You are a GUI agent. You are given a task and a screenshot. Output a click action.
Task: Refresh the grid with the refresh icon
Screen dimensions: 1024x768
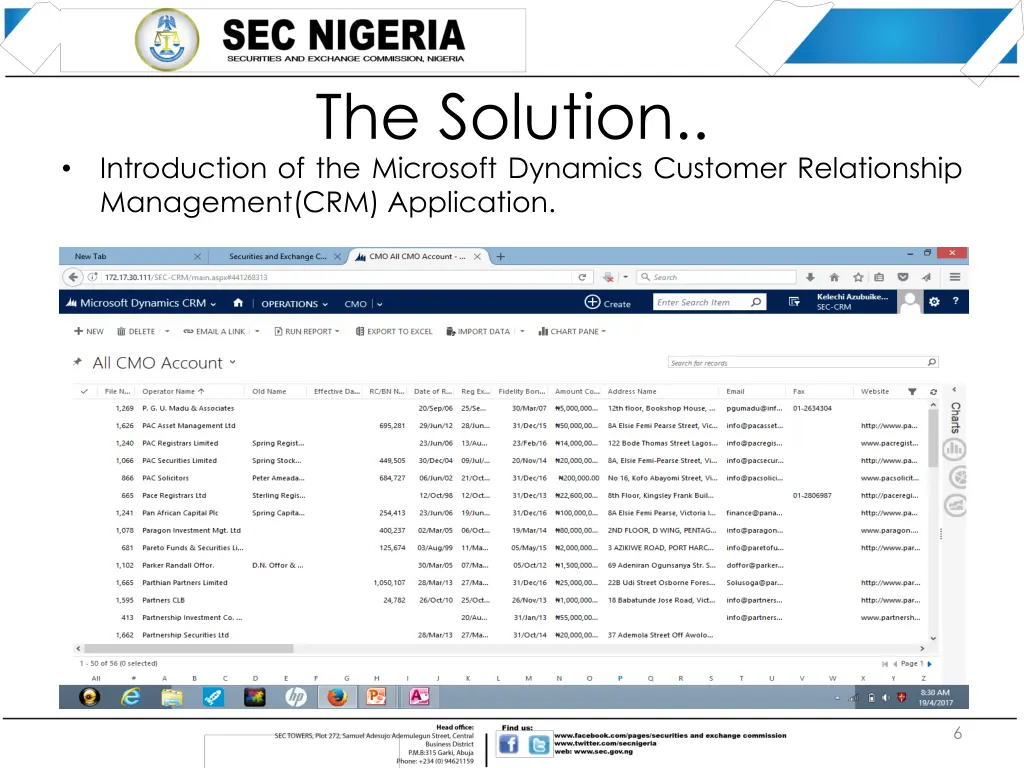point(933,392)
